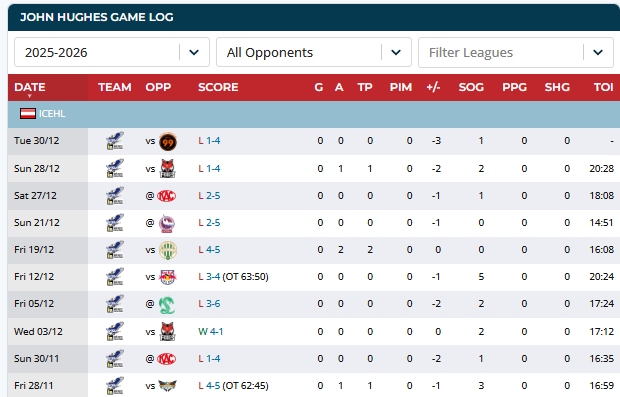Open the Filter Leagues dropdown arrow
The height and width of the screenshot is (397, 620).
[x=598, y=52]
